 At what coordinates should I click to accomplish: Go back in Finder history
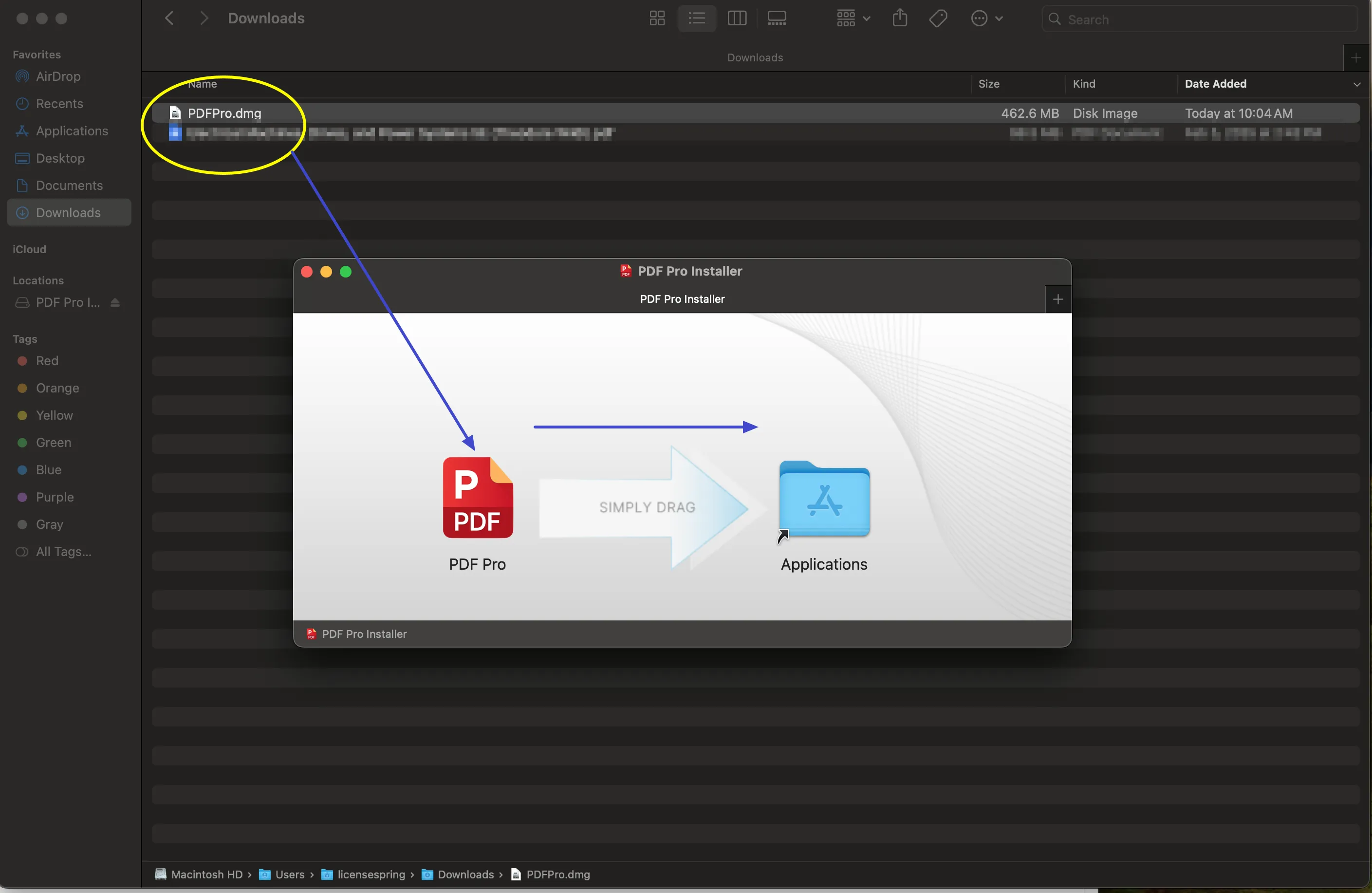(x=169, y=19)
